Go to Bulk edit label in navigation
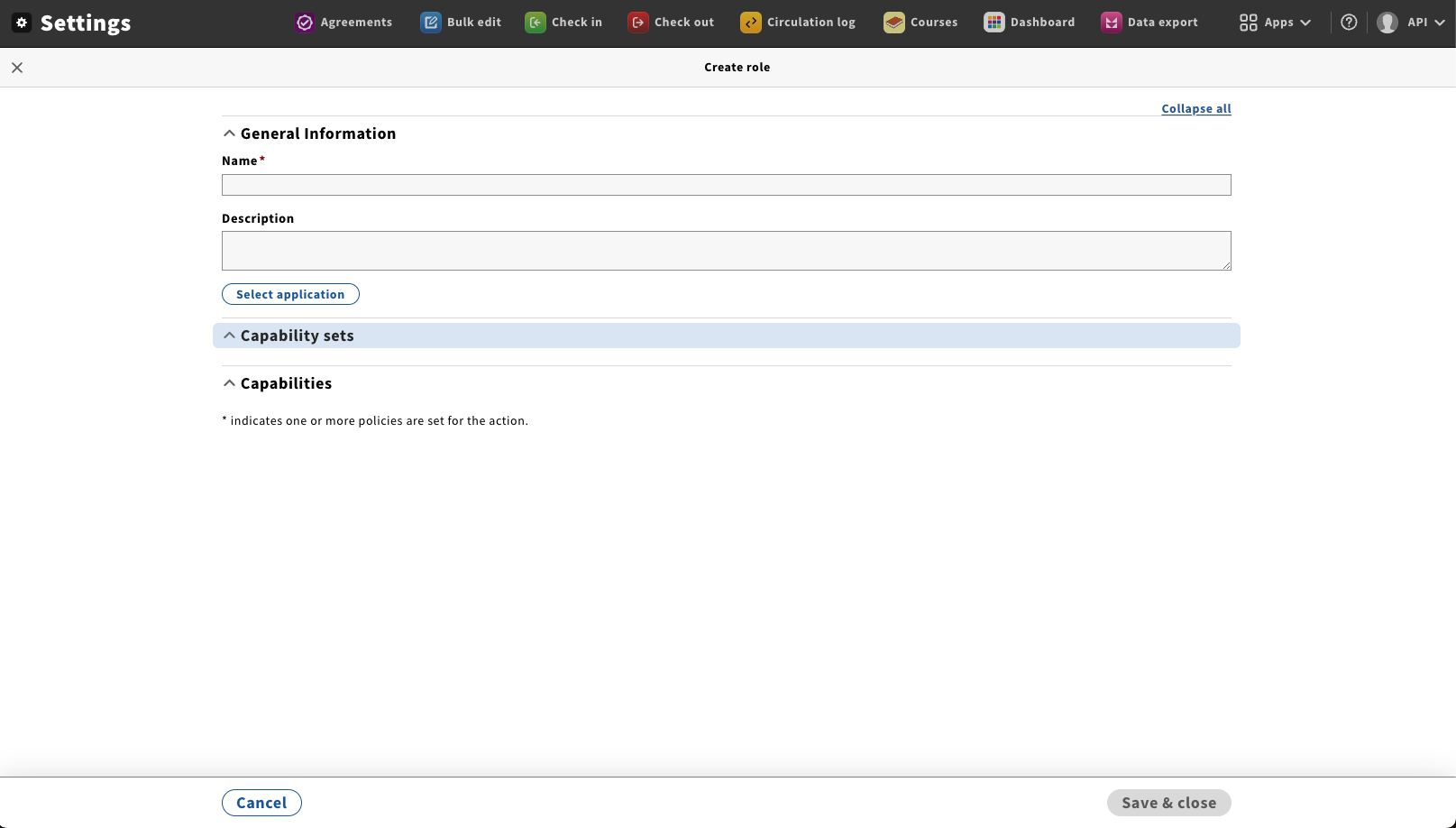 [474, 23]
